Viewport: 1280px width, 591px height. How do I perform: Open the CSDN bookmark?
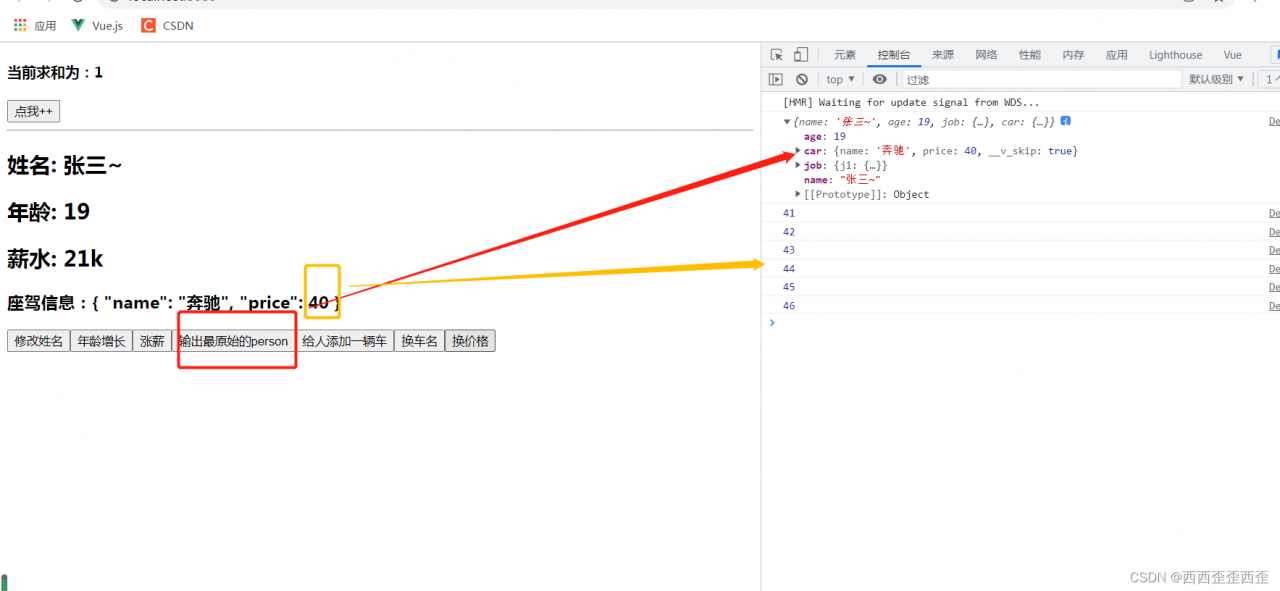click(167, 26)
